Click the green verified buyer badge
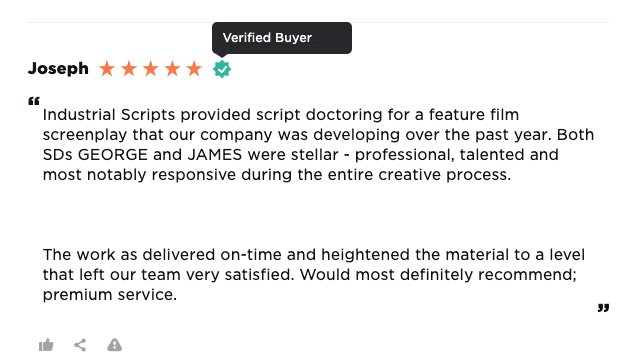The height and width of the screenshot is (364, 644). pyautogui.click(x=222, y=69)
